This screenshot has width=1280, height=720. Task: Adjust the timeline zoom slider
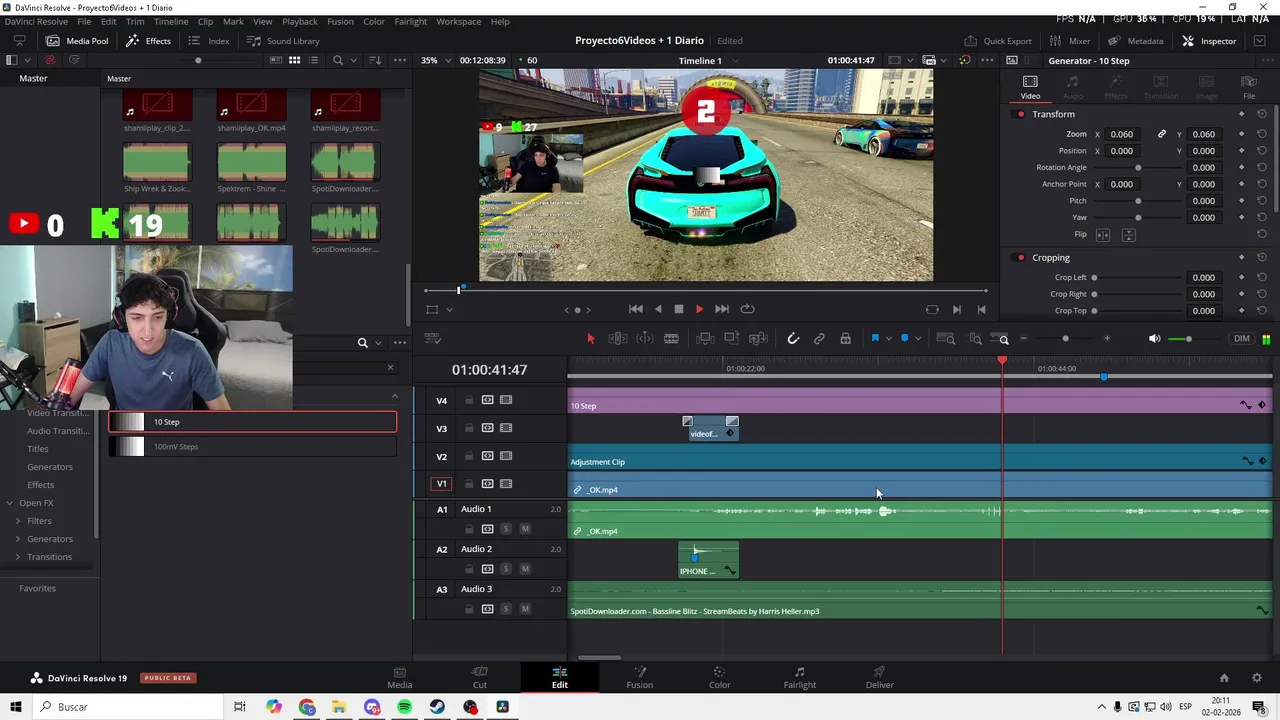(x=1065, y=339)
